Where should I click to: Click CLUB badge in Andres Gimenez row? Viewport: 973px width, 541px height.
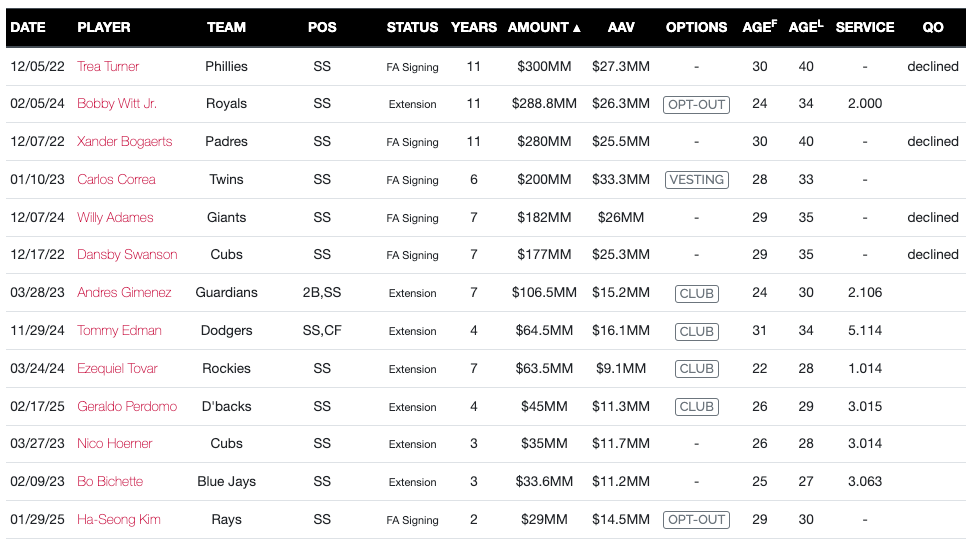click(x=696, y=293)
